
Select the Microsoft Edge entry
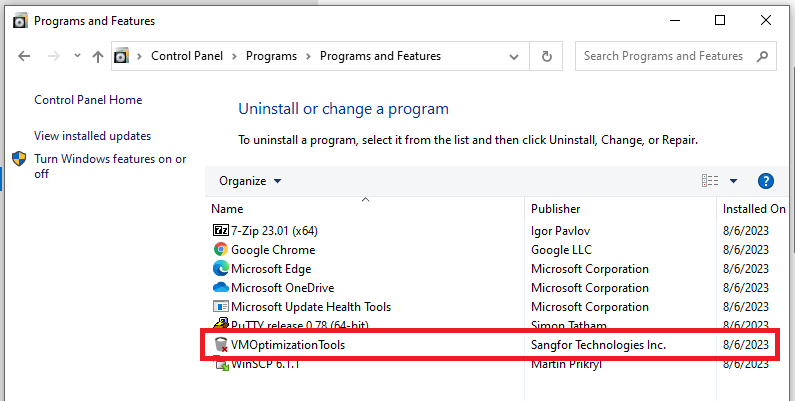click(271, 269)
